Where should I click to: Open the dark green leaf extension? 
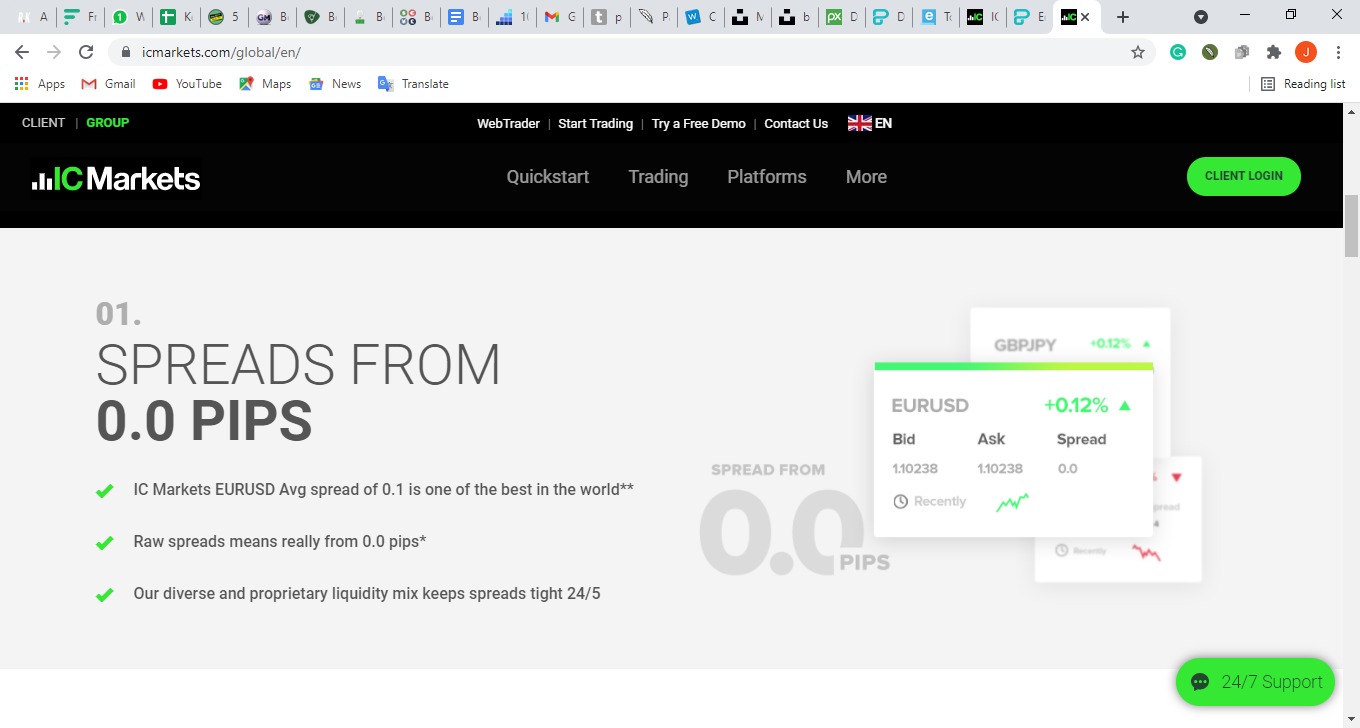click(1210, 52)
